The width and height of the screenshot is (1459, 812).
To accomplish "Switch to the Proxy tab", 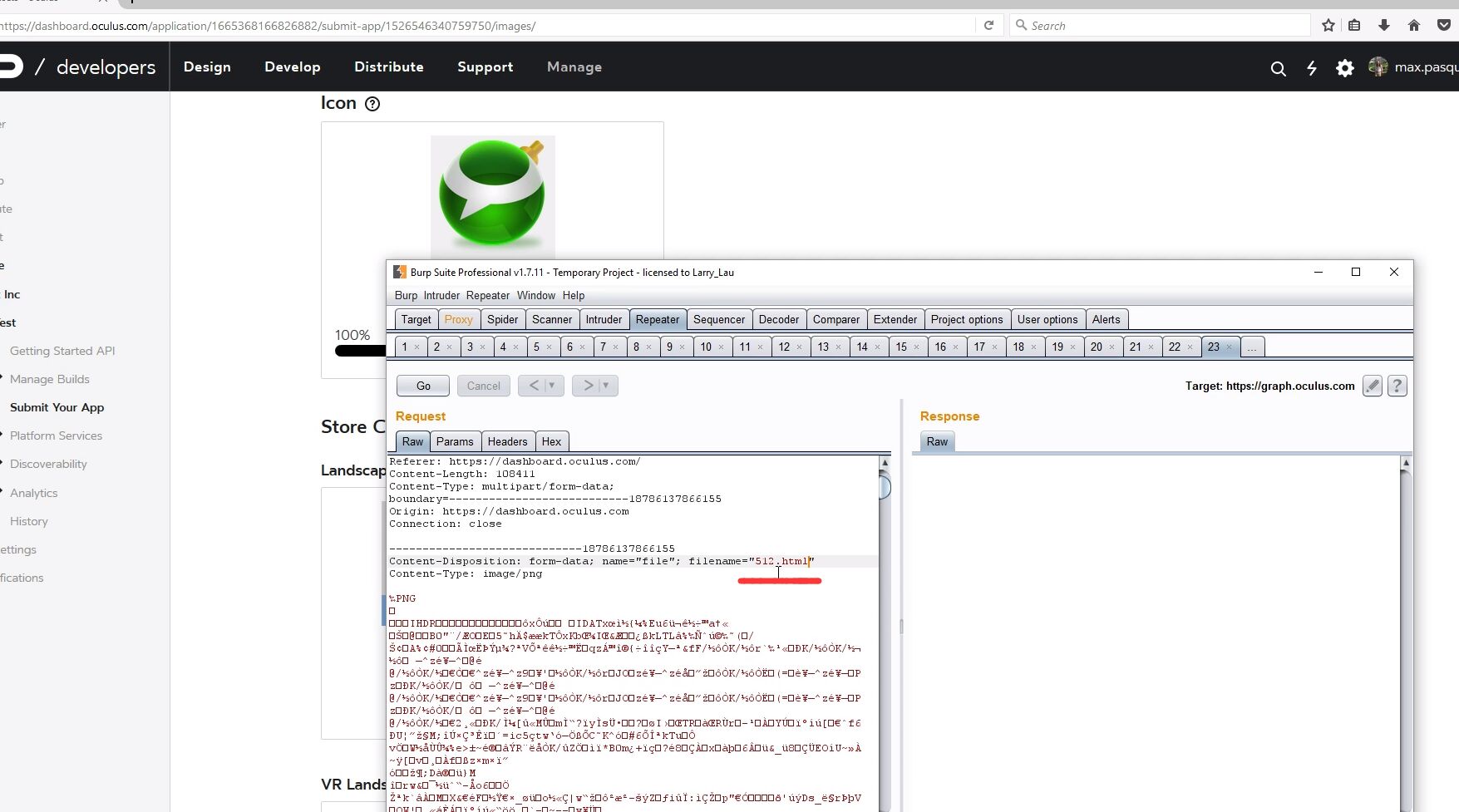I will pos(458,319).
